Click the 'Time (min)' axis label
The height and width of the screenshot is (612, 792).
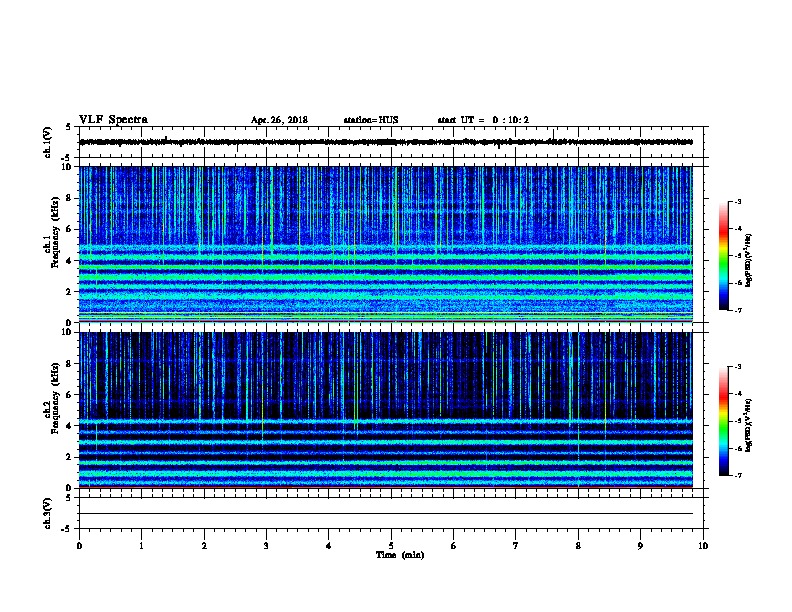point(400,555)
